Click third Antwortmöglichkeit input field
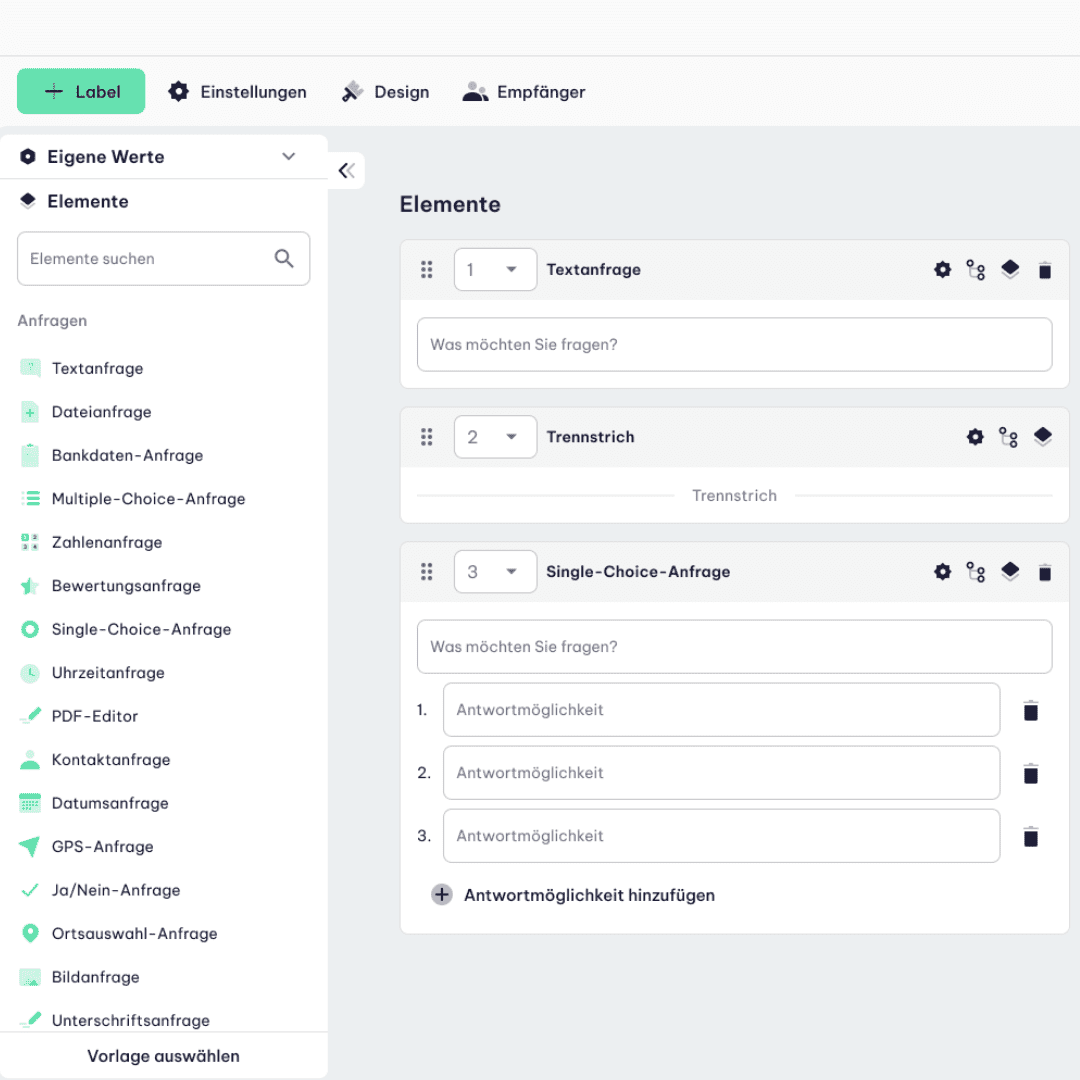 coord(721,835)
